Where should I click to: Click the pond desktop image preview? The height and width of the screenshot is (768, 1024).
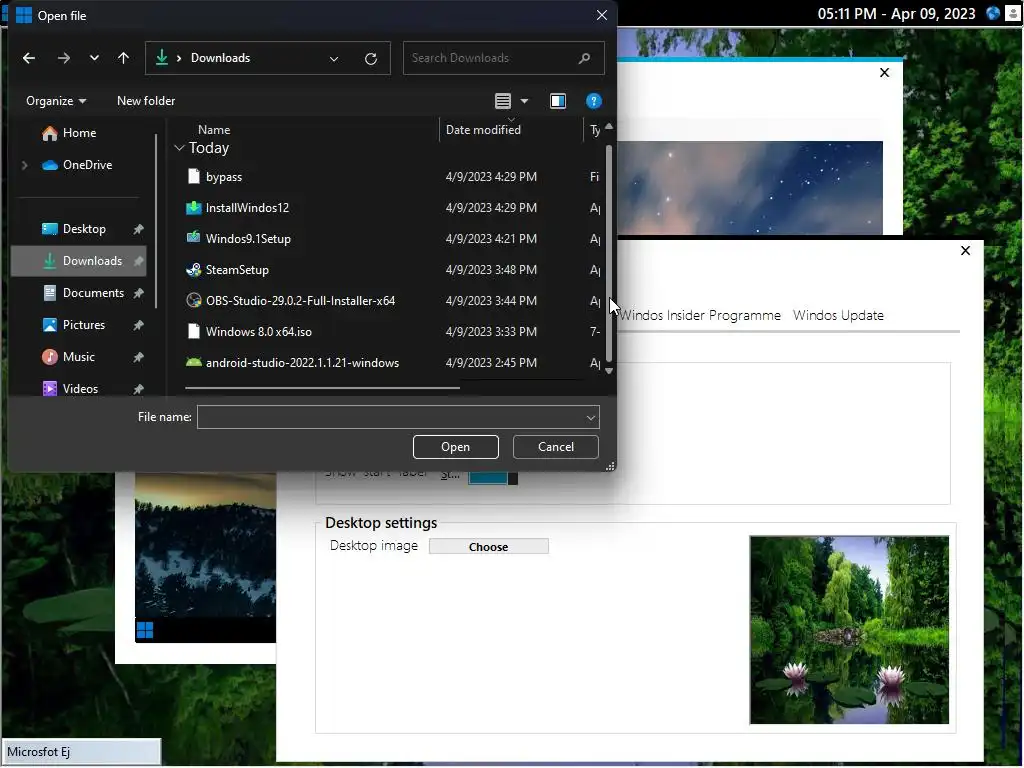pos(849,630)
